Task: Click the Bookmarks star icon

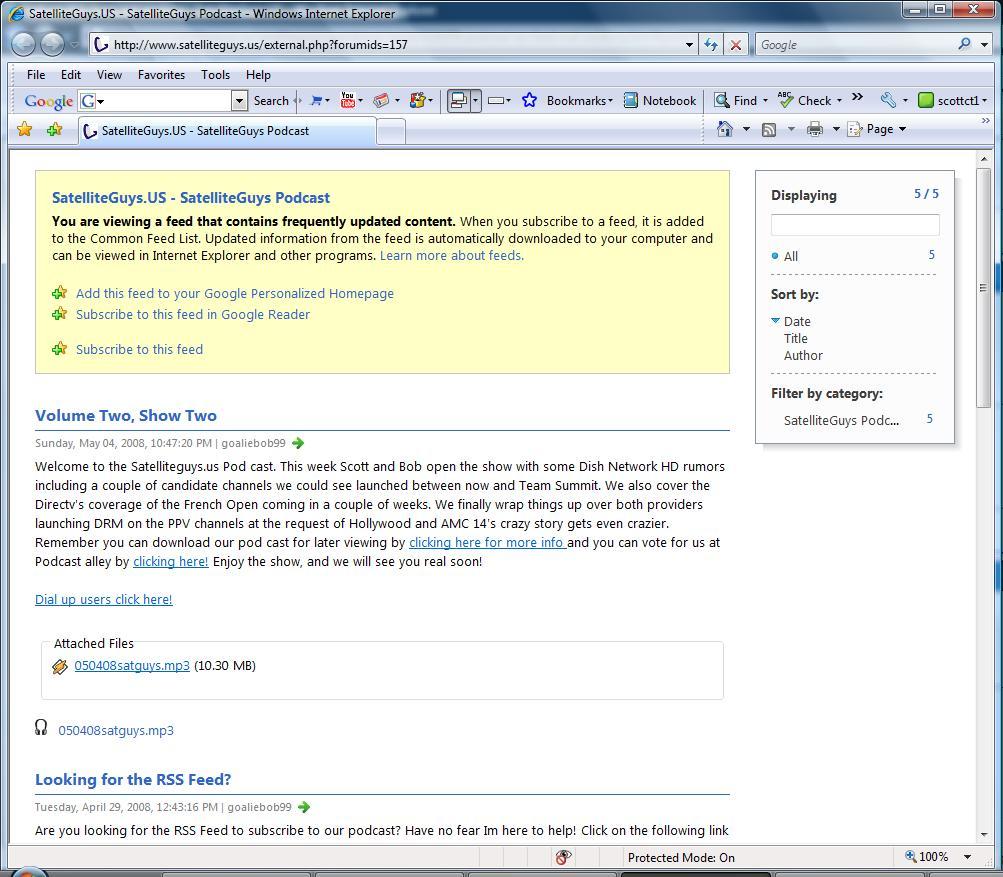Action: pos(529,100)
